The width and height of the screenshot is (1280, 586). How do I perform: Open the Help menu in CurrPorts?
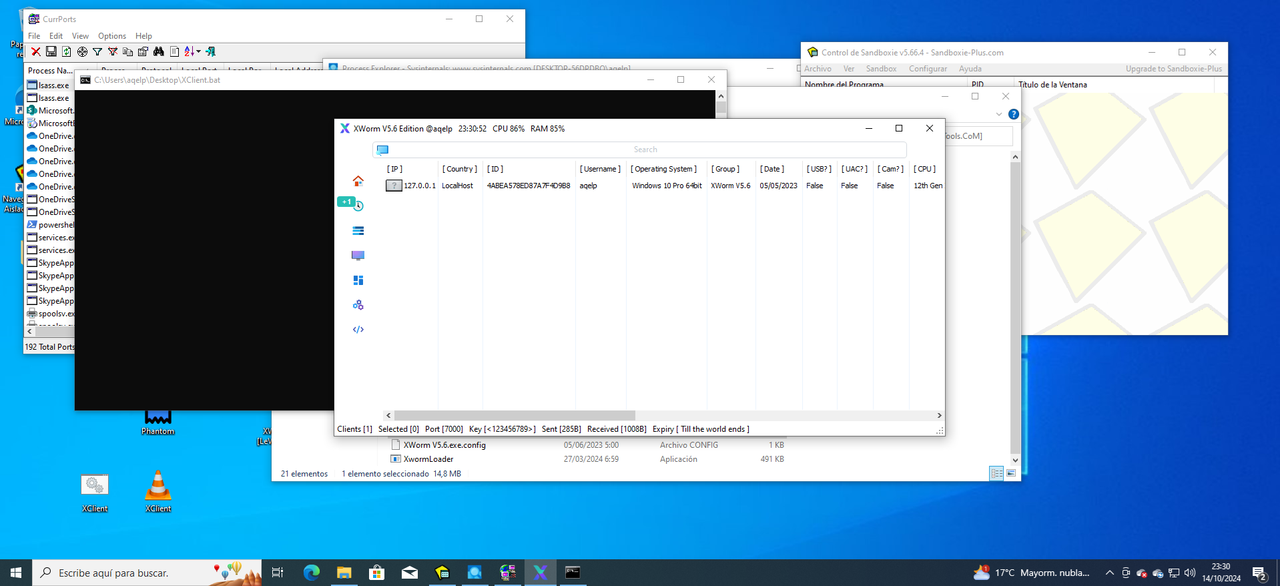tap(144, 36)
